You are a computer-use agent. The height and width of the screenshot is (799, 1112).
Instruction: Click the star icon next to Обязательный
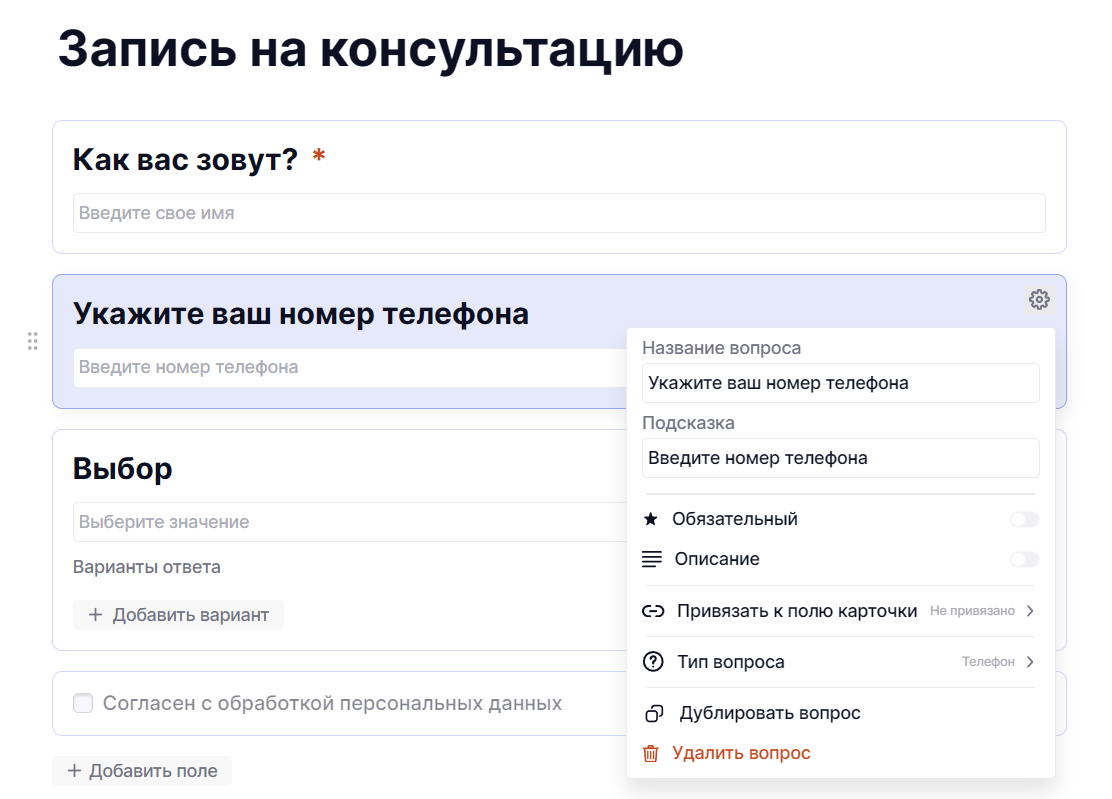click(651, 519)
